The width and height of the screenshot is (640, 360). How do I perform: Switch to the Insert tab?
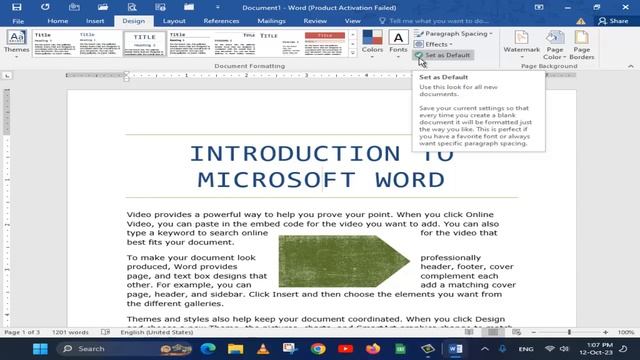(x=95, y=21)
